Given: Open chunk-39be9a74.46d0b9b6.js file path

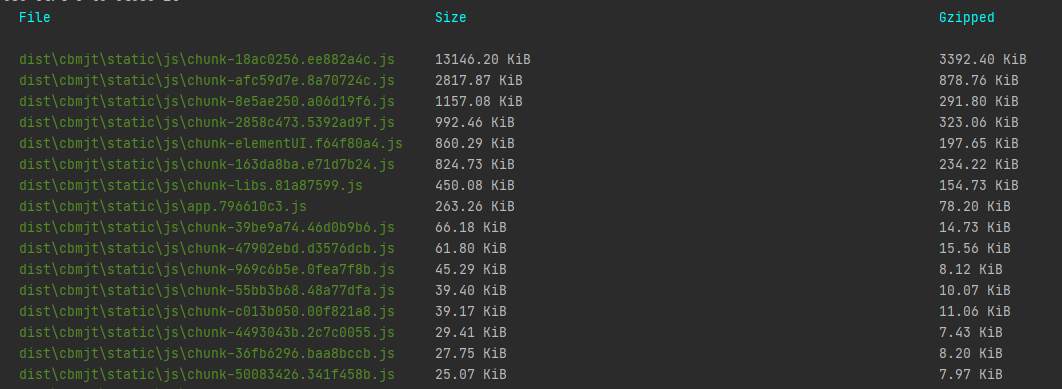Looking at the screenshot, I should 207,228.
